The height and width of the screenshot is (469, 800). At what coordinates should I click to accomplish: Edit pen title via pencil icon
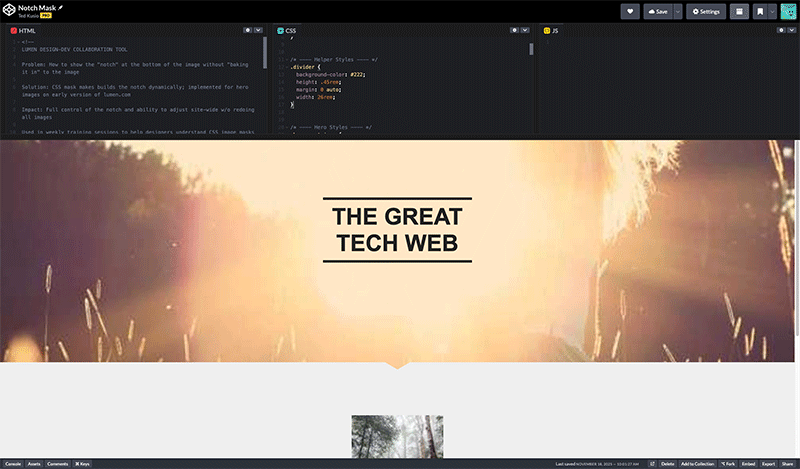[x=61, y=8]
